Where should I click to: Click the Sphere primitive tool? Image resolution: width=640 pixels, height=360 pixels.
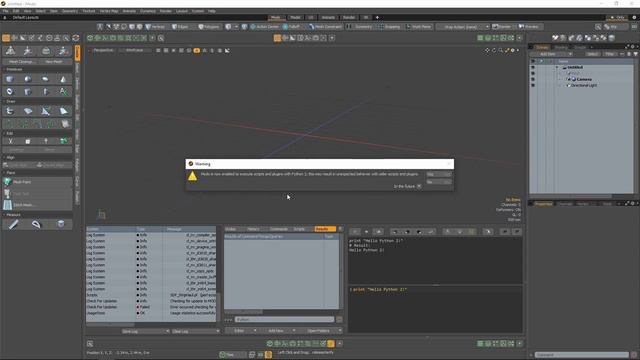click(28, 79)
